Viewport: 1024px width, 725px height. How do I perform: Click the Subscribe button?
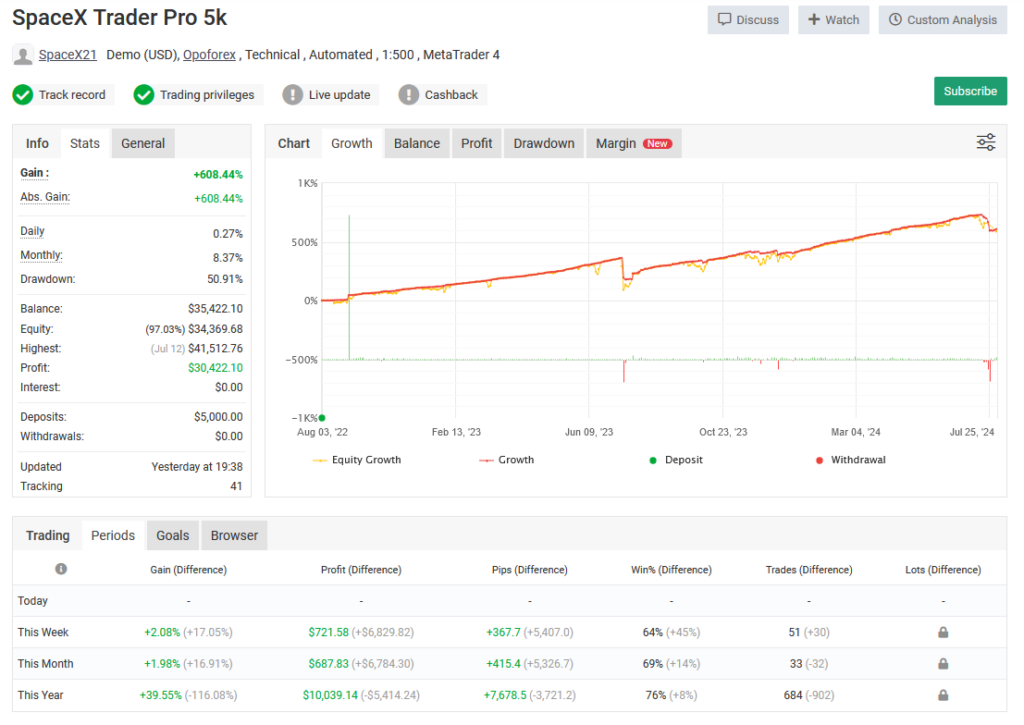(x=970, y=90)
